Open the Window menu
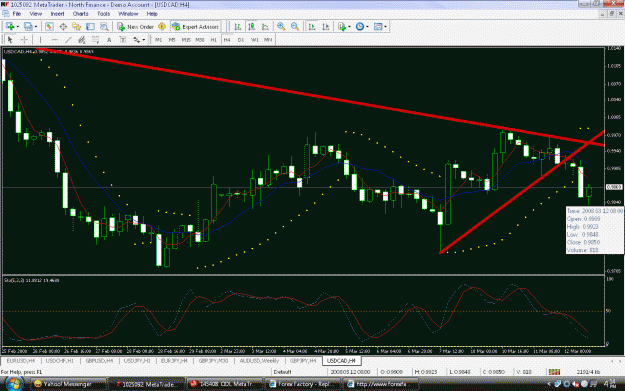This screenshot has height=391, width=625. [x=128, y=14]
